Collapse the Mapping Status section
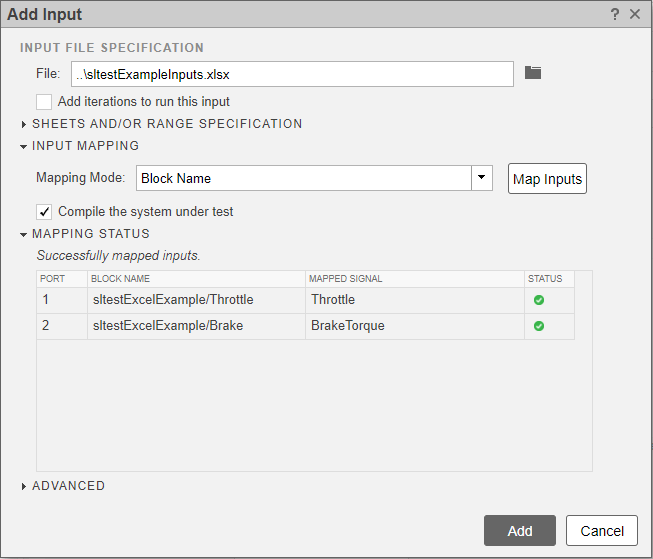 pyautogui.click(x=25, y=234)
